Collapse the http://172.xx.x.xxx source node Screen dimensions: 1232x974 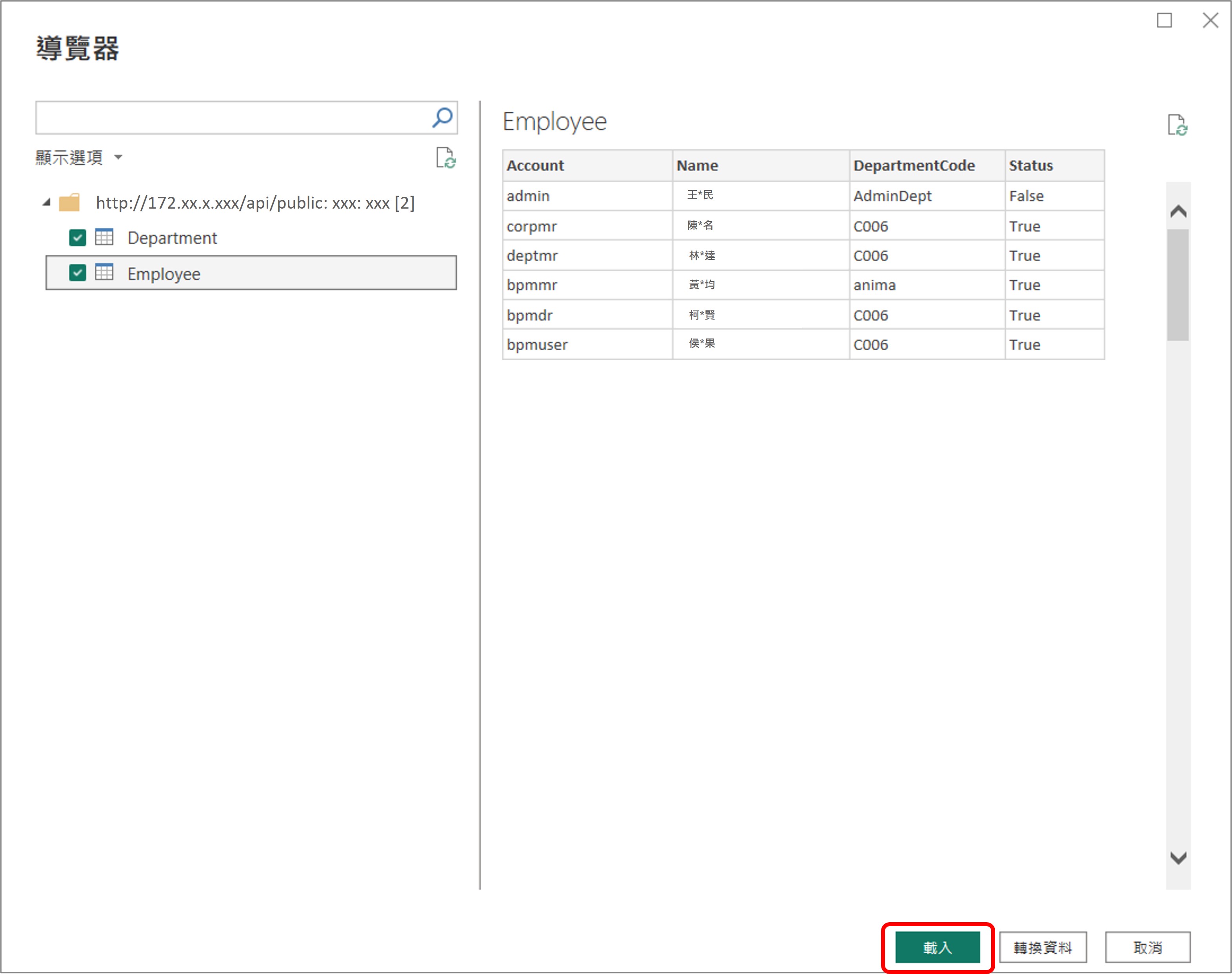(47, 202)
